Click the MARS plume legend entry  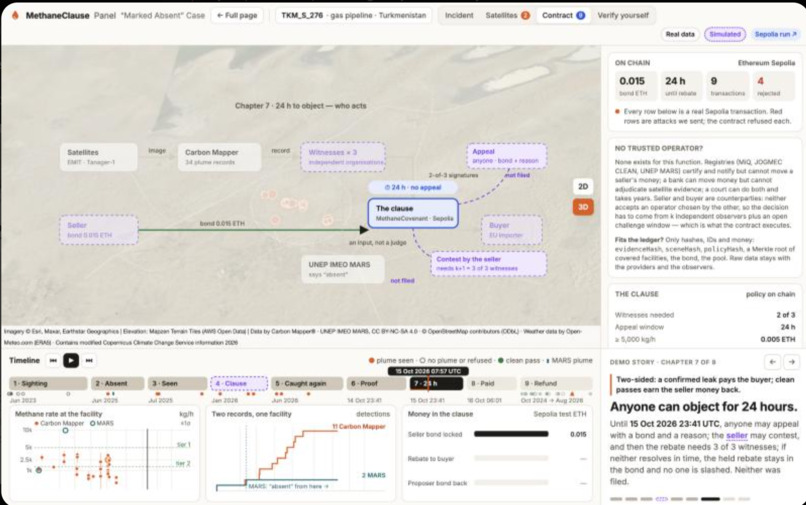[569, 360]
